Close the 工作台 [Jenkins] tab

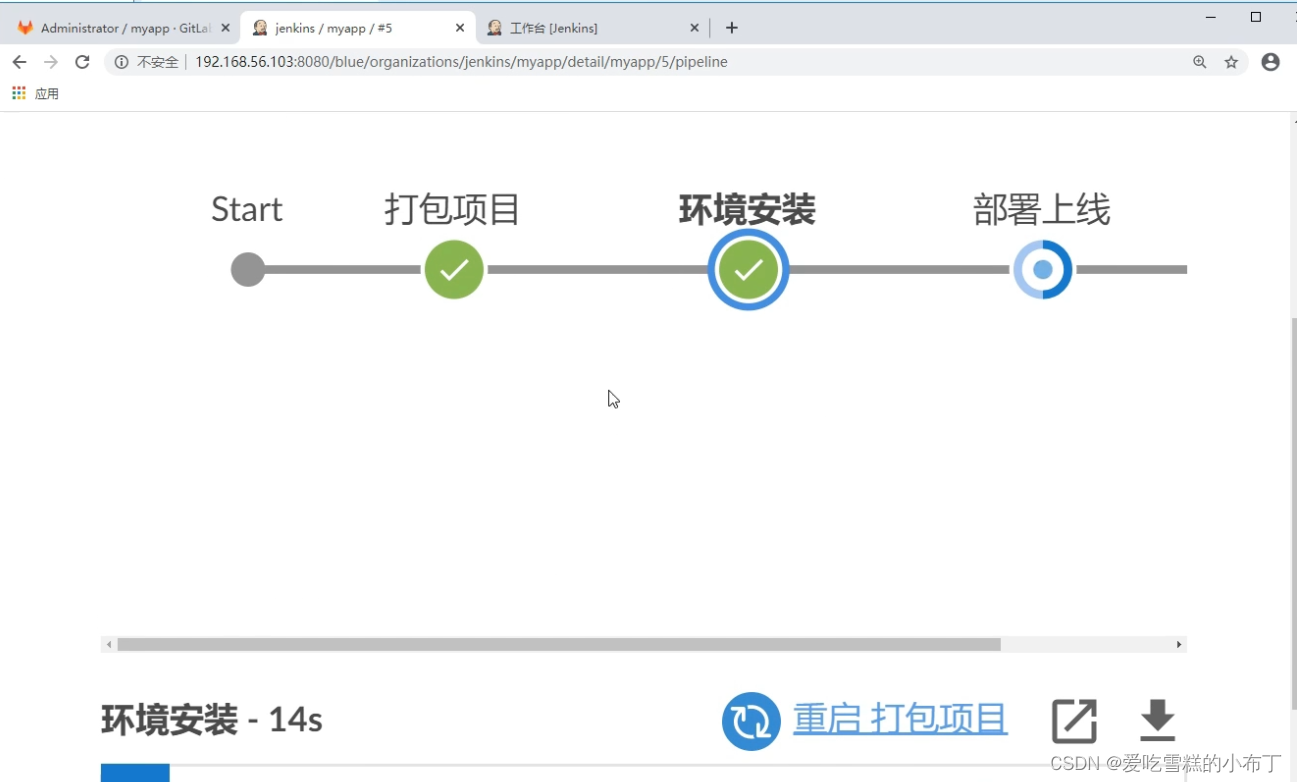(x=694, y=28)
